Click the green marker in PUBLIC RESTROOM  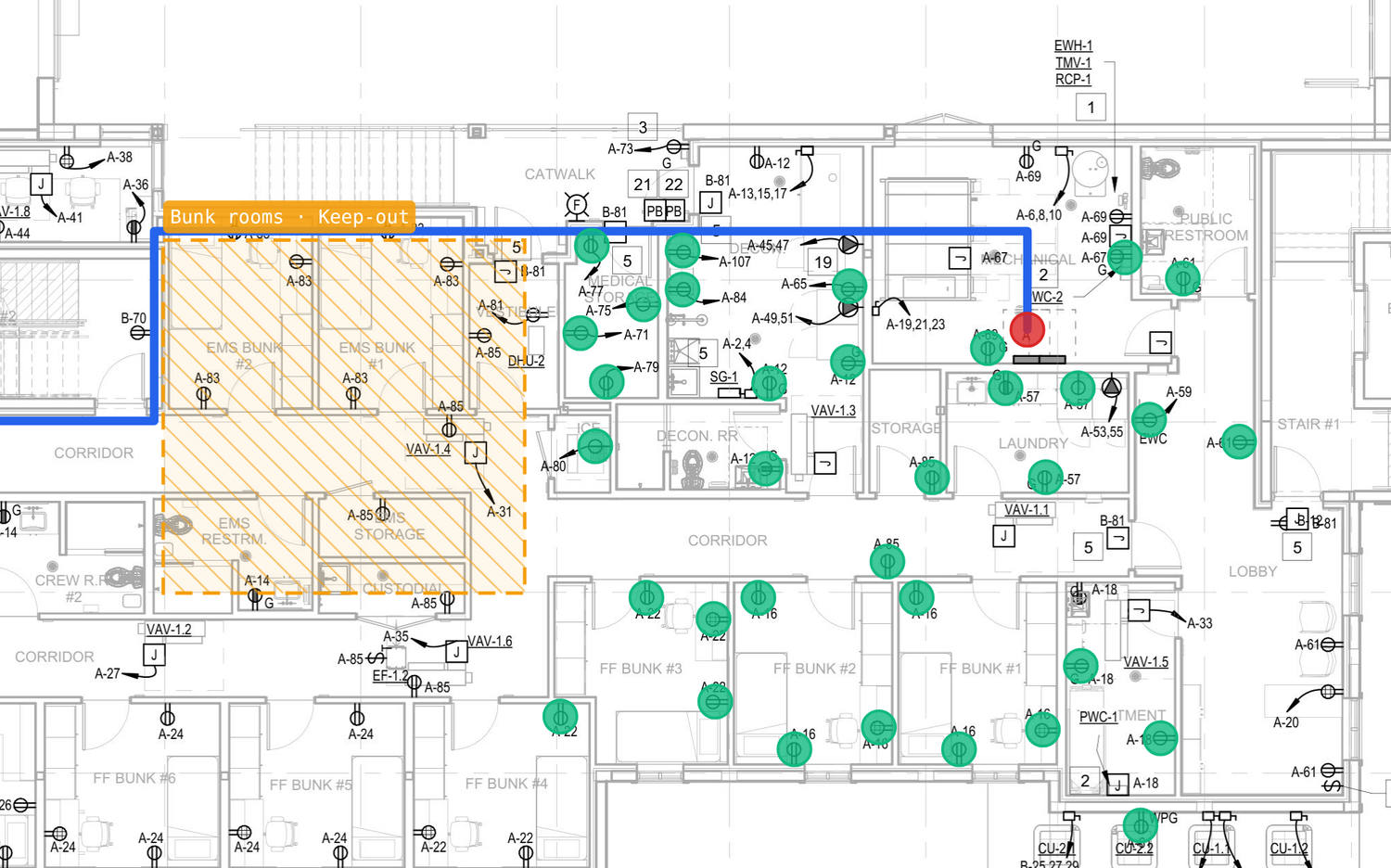click(1182, 278)
